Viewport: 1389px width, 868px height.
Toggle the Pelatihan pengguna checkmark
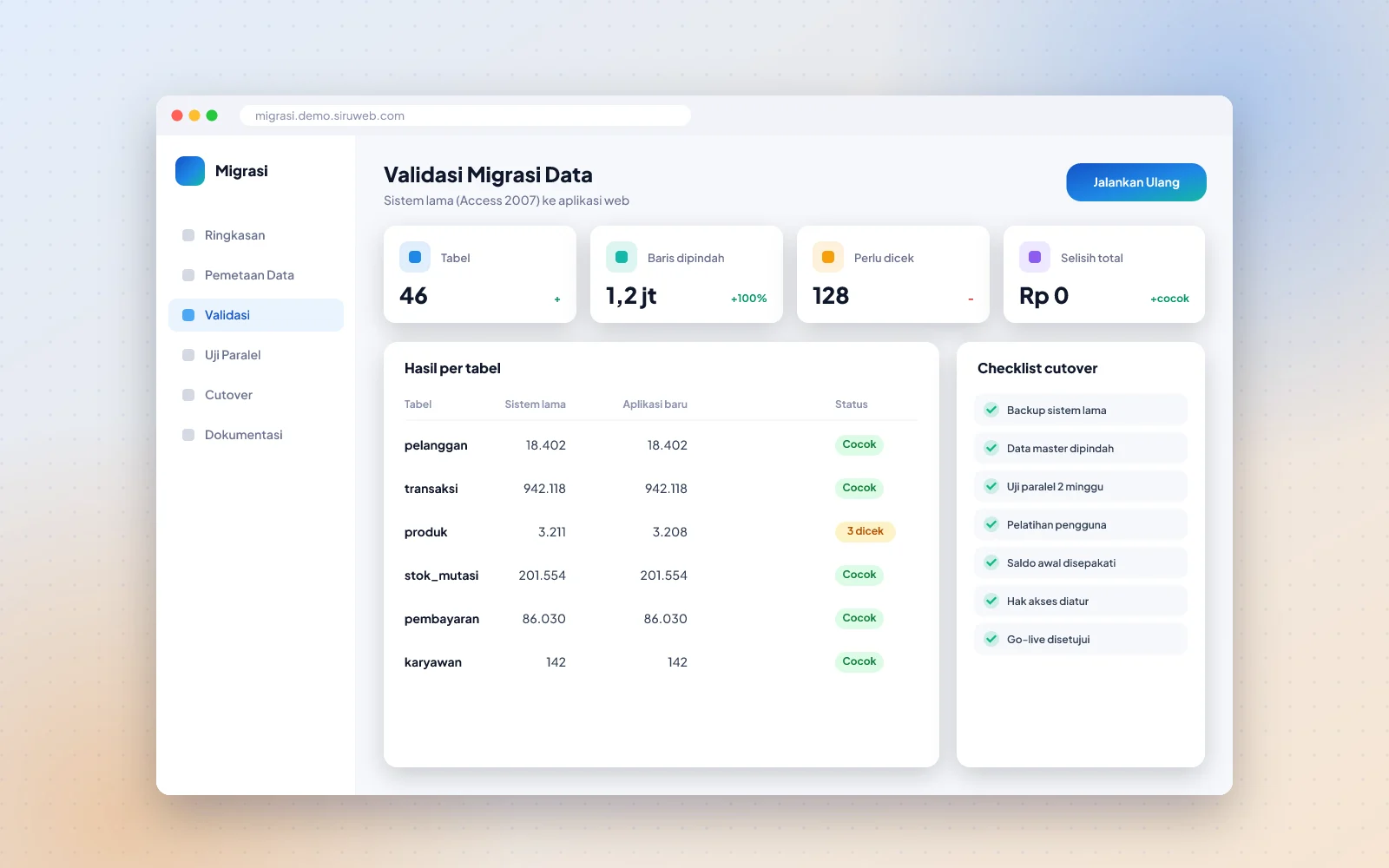[x=991, y=524]
